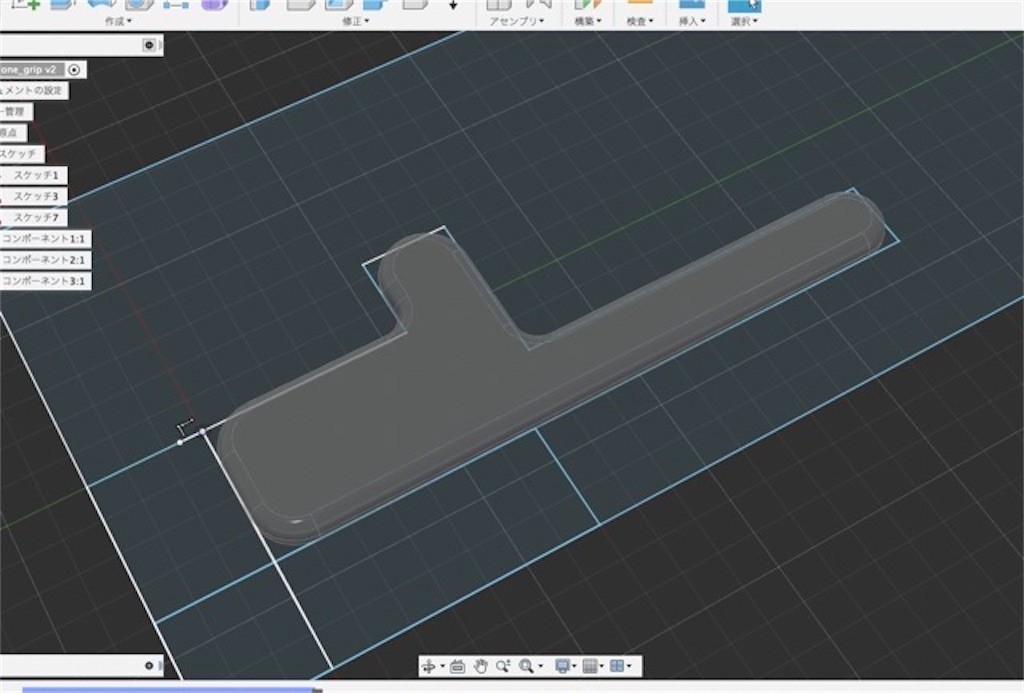Activate the Zoom magnifier tool

coord(503,666)
